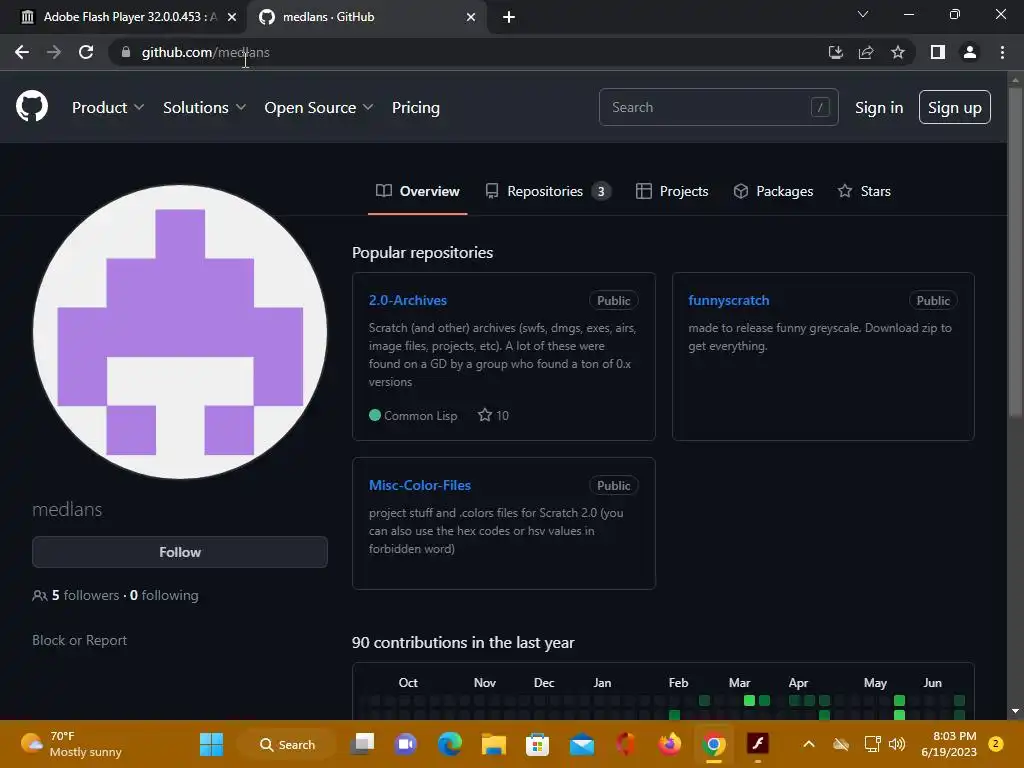Click the bright green March contribution square
Viewport: 1024px width, 768px height.
749,700
